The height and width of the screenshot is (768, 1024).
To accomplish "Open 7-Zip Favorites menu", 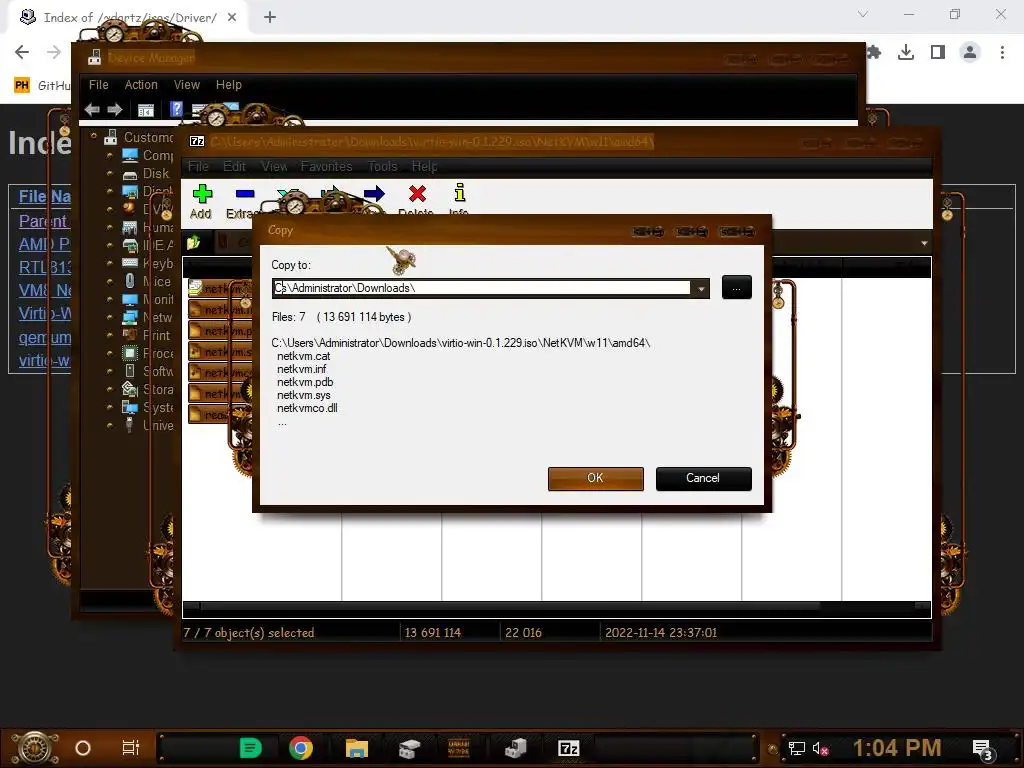I will coord(327,167).
